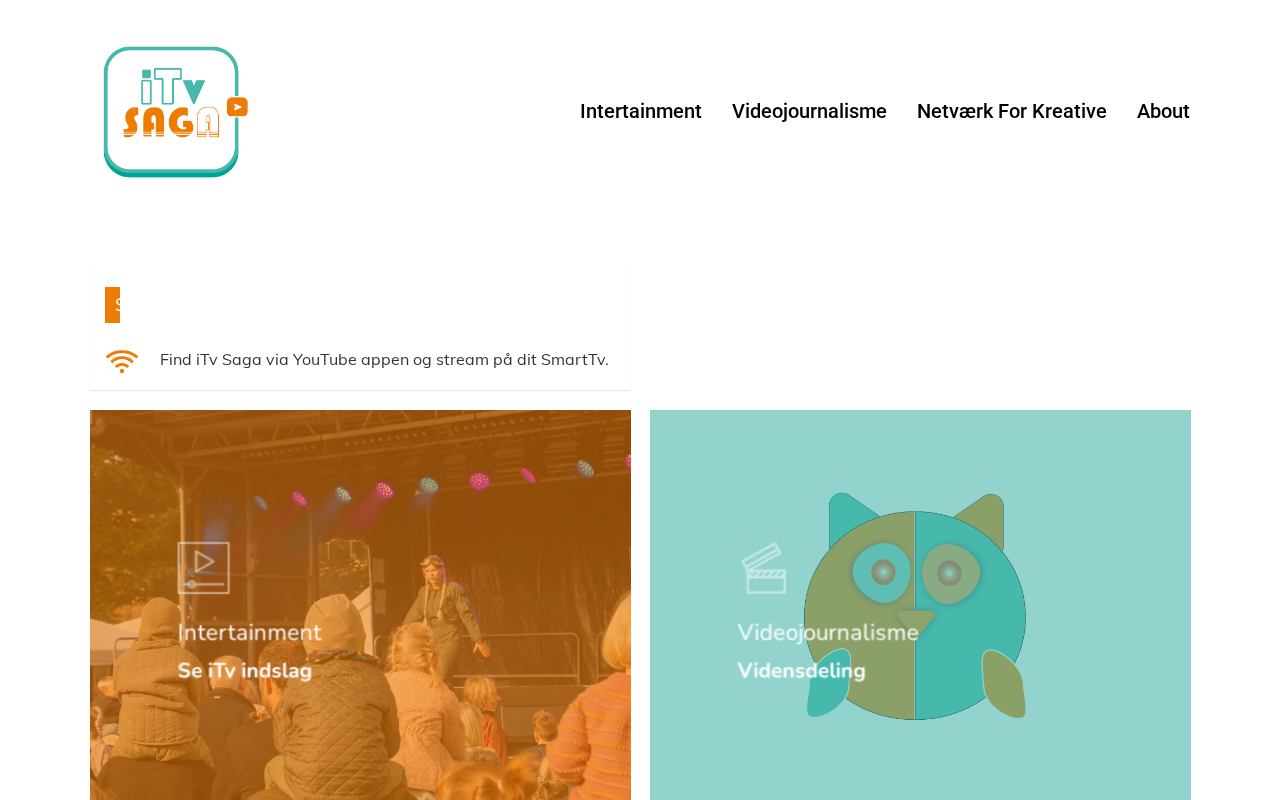The height and width of the screenshot is (800, 1280).
Task: Open the Intertainment menu item
Action: pyautogui.click(x=641, y=112)
